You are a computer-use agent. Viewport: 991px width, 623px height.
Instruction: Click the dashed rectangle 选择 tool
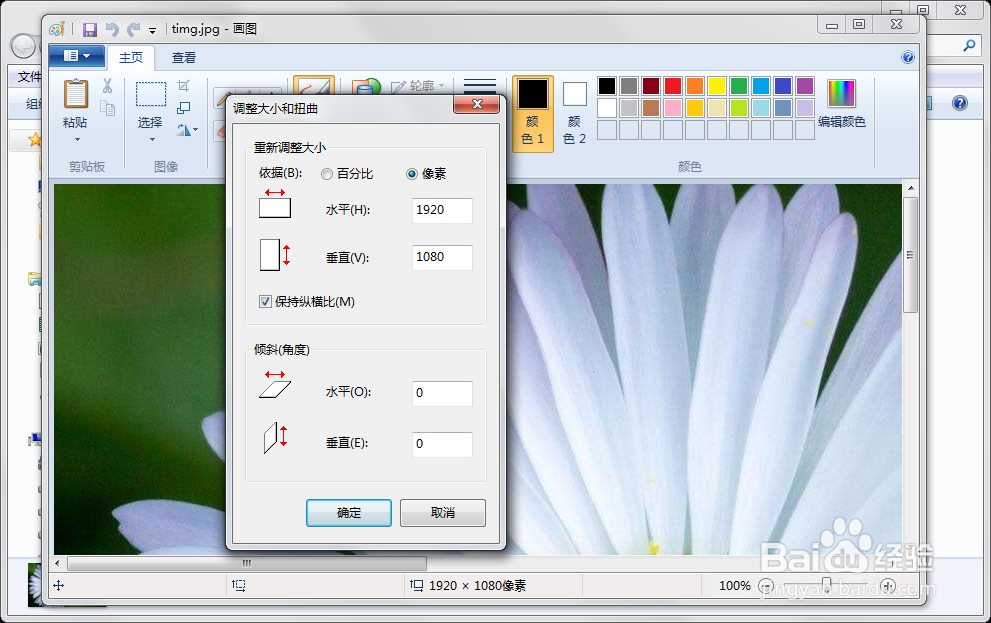pos(151,94)
